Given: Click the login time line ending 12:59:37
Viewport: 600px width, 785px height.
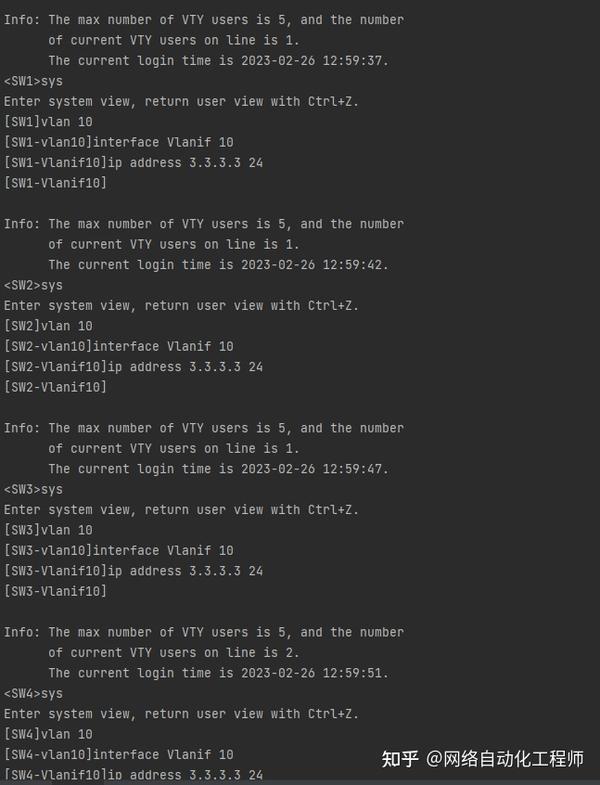Looking at the screenshot, I should 218,61.
